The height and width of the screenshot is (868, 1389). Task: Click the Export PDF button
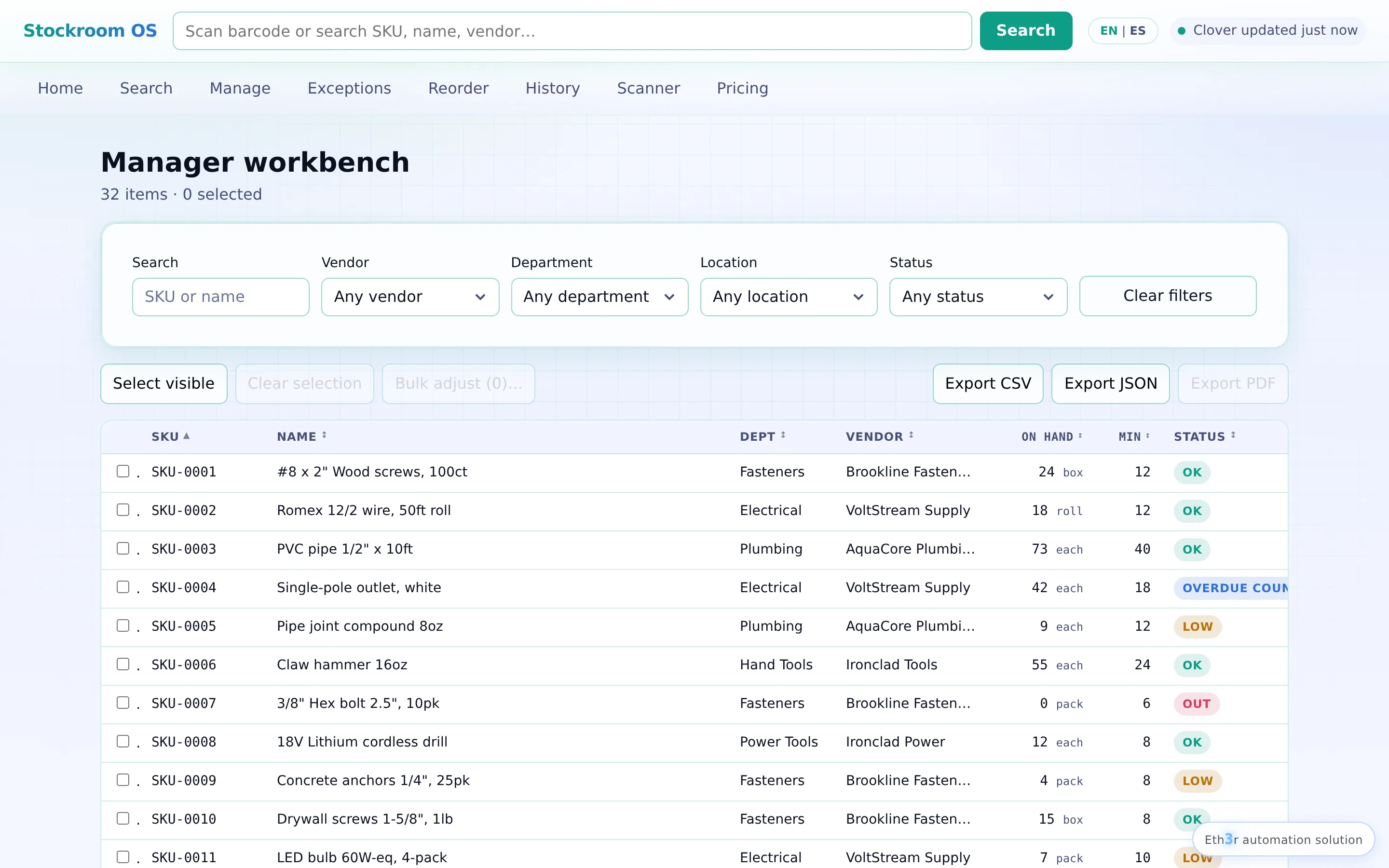point(1233,383)
